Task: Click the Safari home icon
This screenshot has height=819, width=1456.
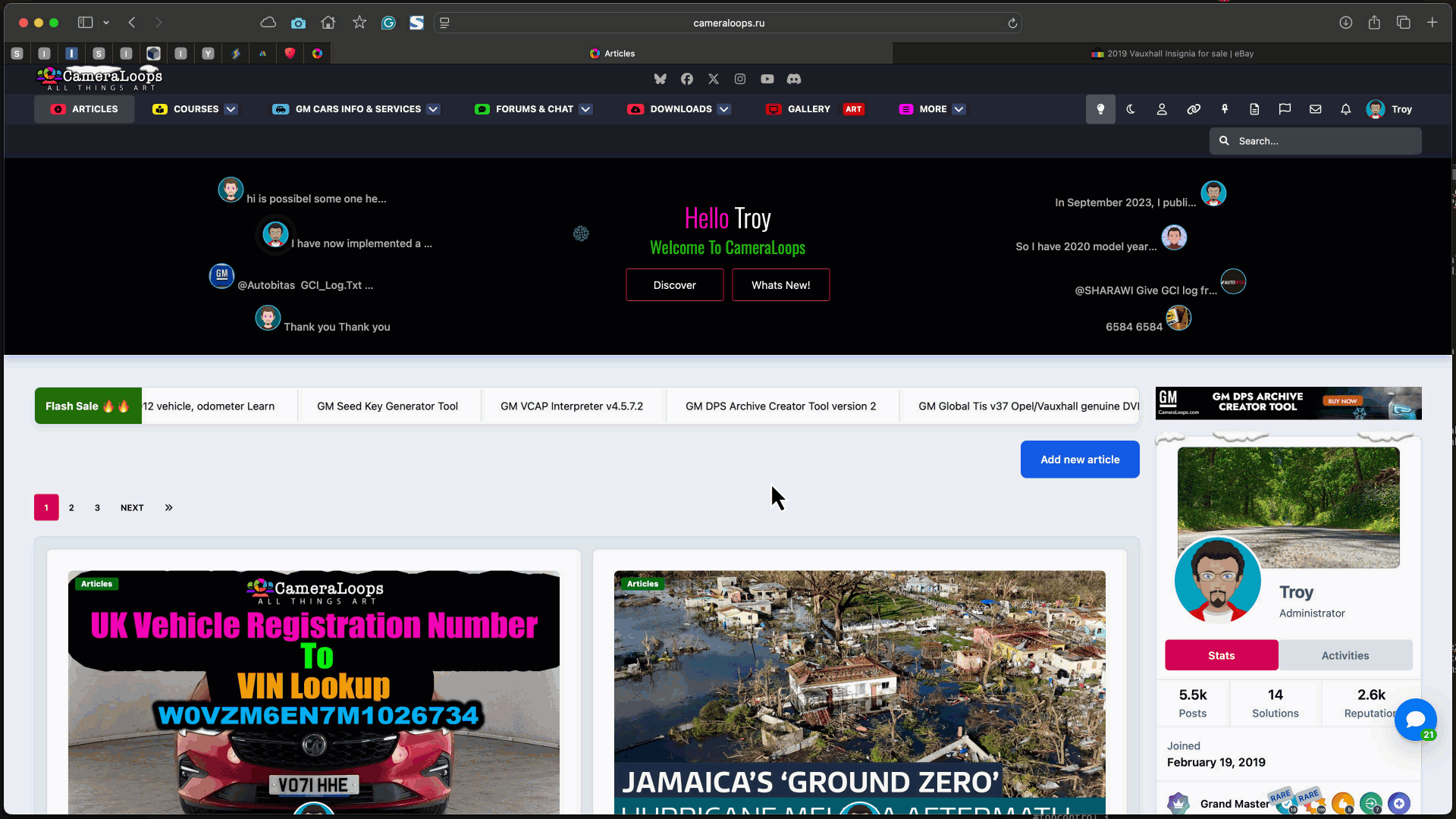Action: click(328, 23)
